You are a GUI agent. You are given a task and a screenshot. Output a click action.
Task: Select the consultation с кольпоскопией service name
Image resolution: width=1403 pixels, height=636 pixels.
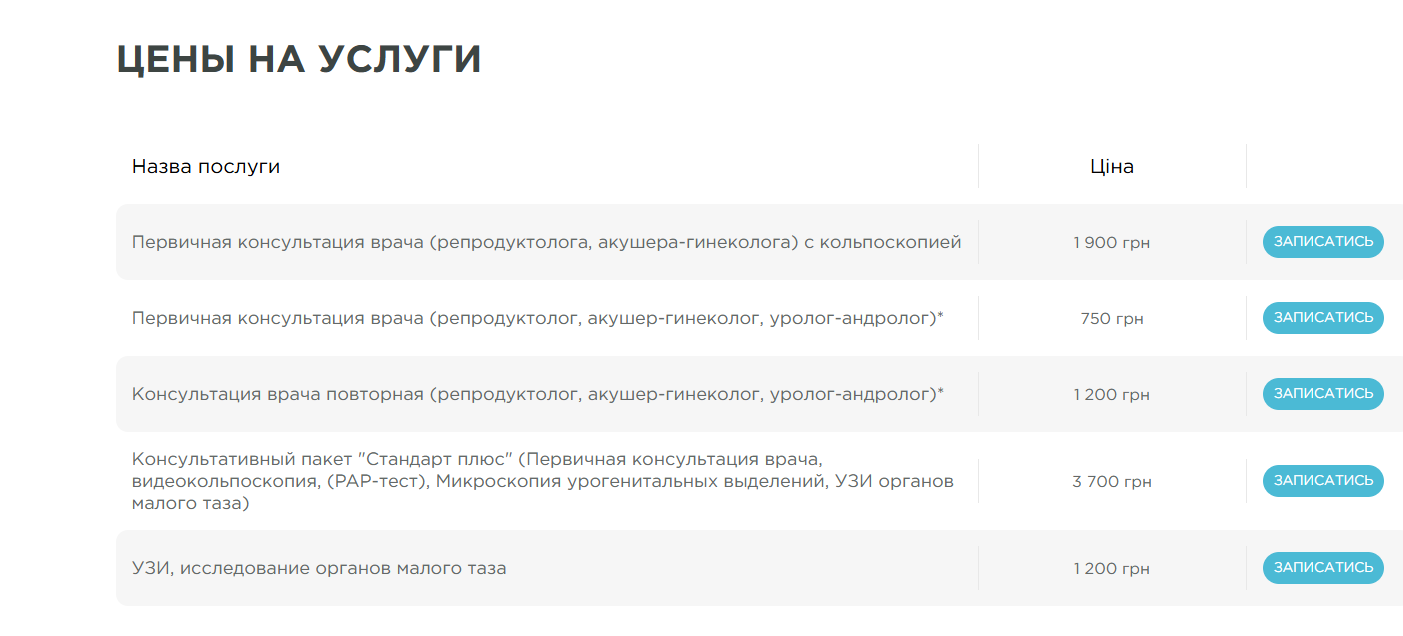pos(546,242)
